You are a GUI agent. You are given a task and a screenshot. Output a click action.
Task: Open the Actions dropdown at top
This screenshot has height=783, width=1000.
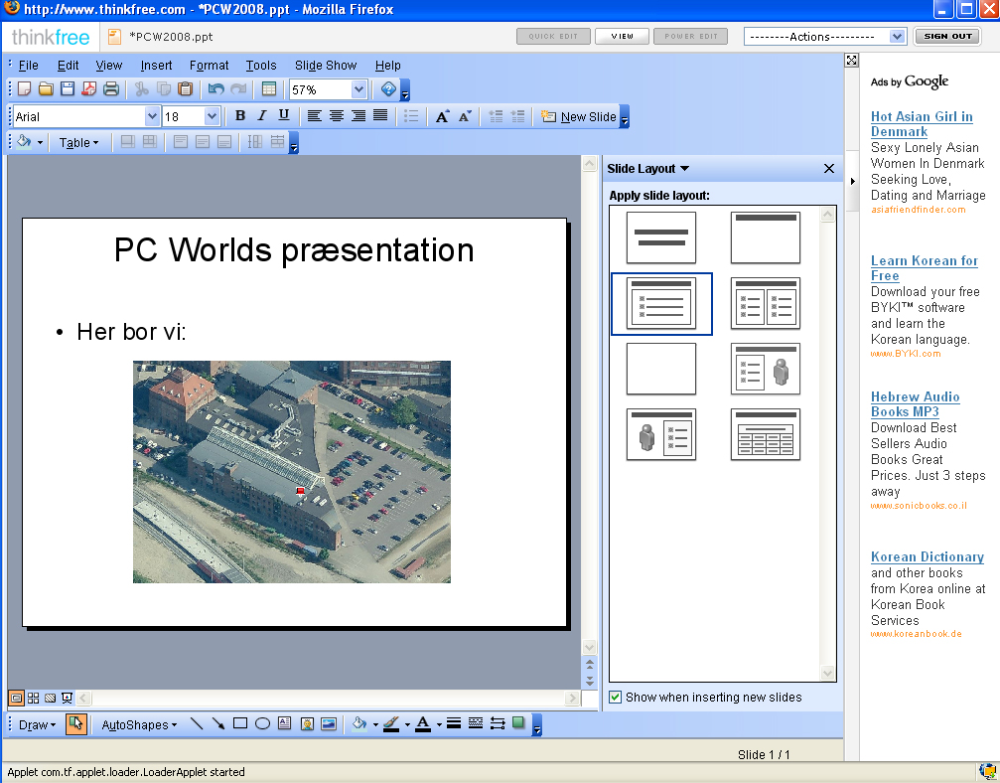tap(896, 37)
